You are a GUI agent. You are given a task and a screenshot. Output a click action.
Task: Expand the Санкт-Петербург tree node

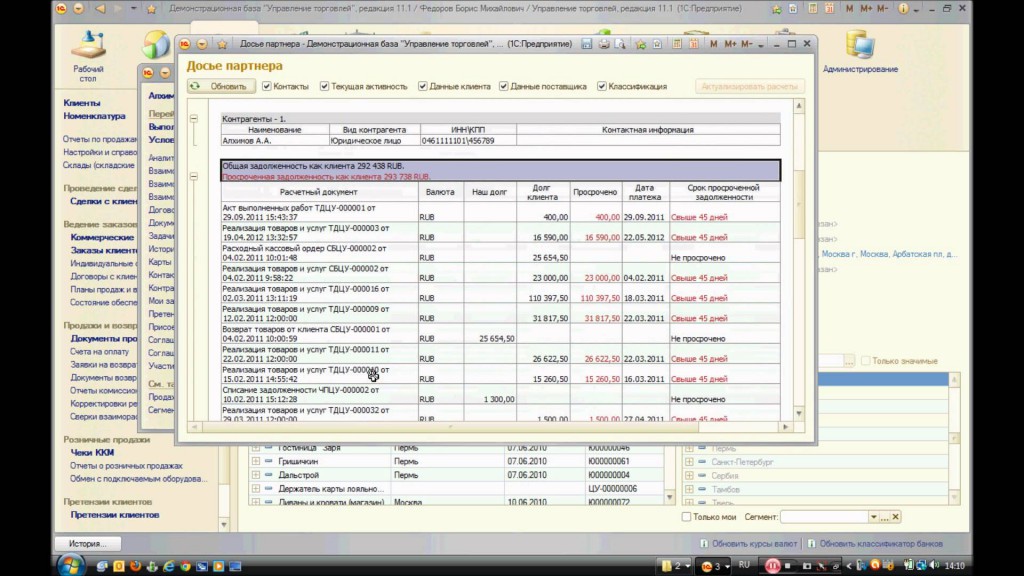(689, 462)
